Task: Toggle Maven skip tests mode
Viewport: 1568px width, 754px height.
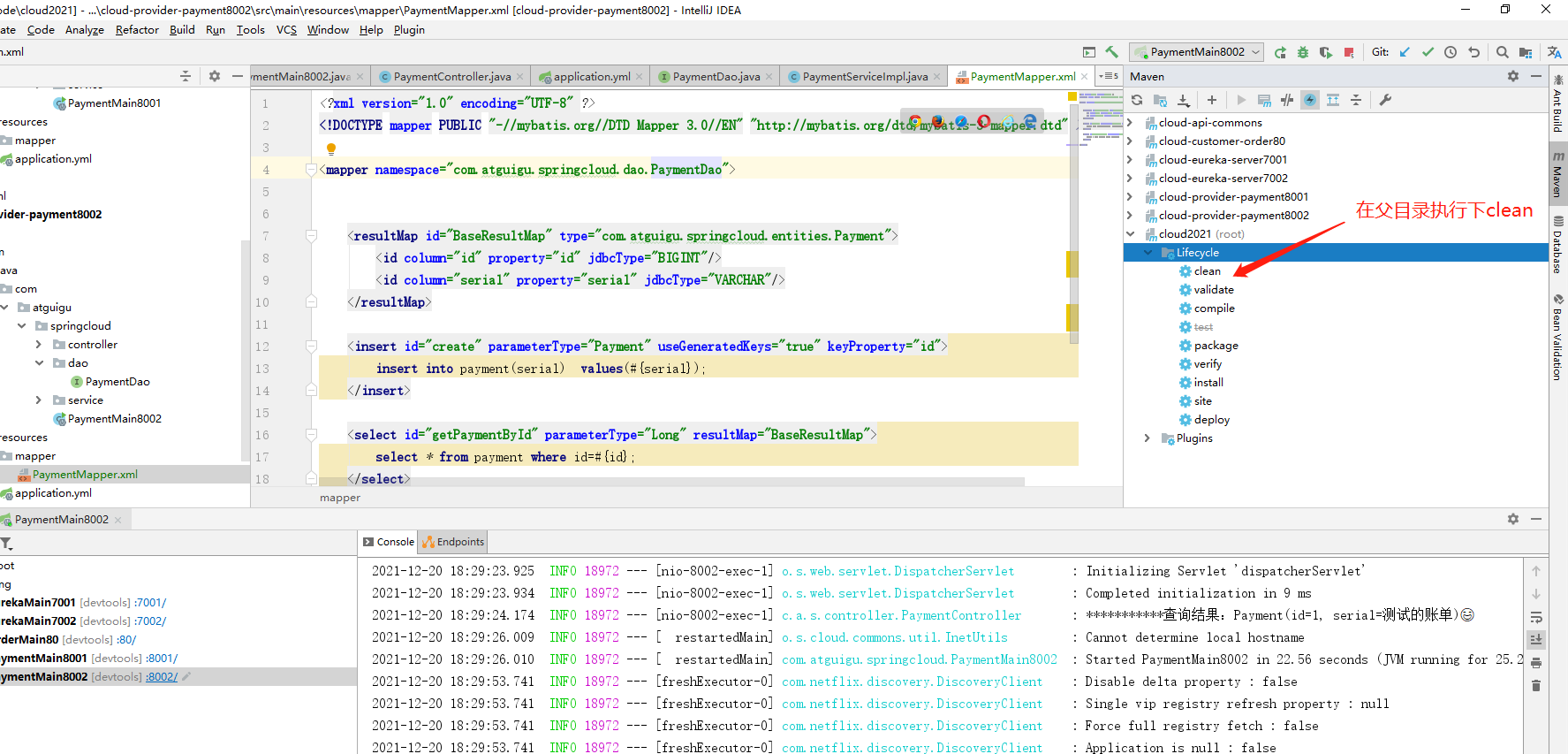Action: (x=1310, y=100)
